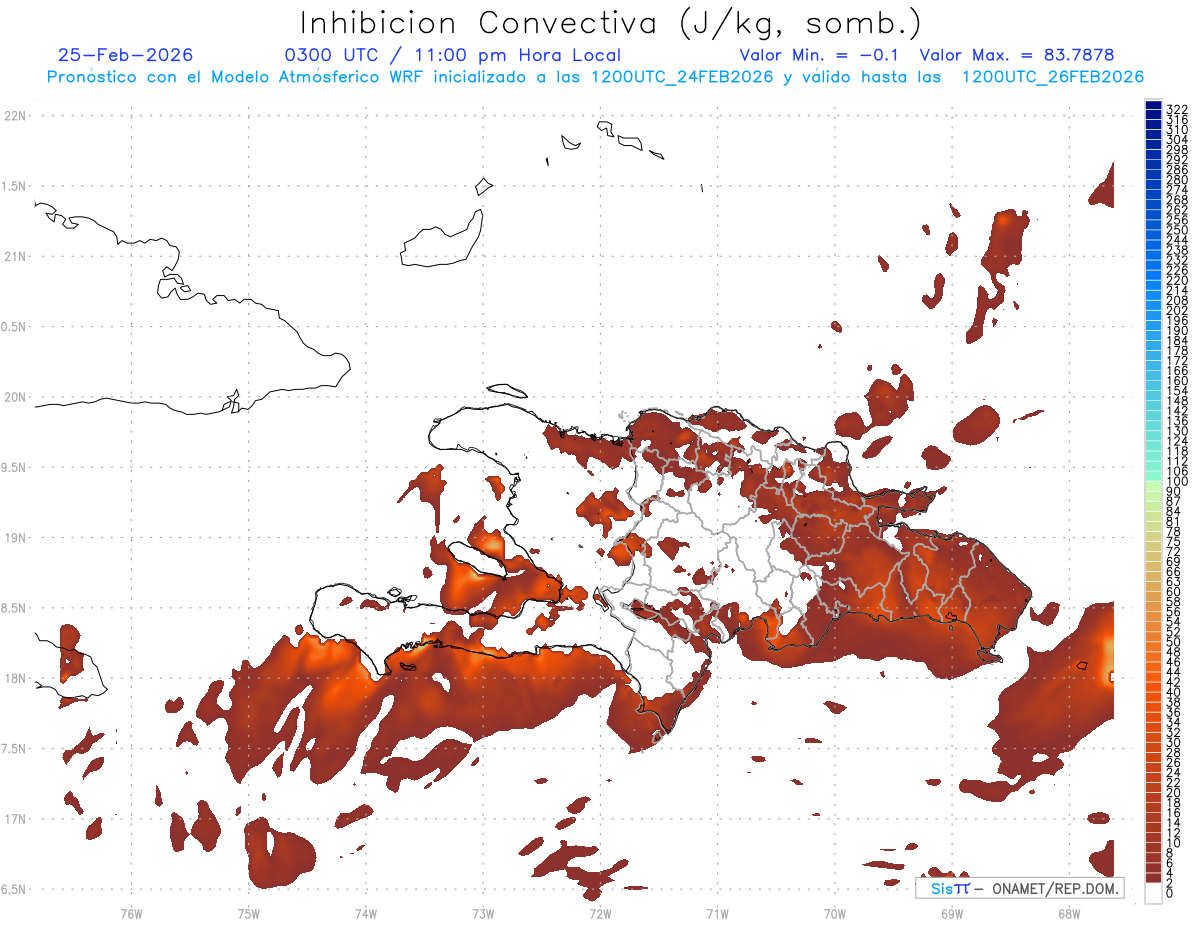The height and width of the screenshot is (927, 1200).
Task: Click the '17N' latitude label
Action: click(x=14, y=818)
